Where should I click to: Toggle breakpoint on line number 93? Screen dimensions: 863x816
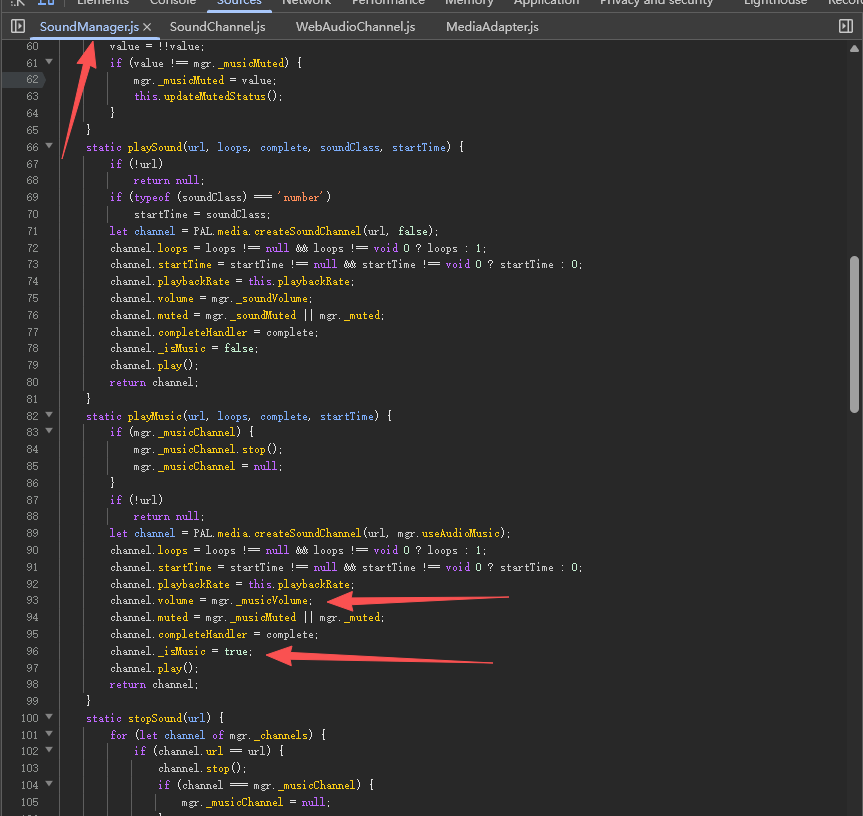(x=31, y=600)
